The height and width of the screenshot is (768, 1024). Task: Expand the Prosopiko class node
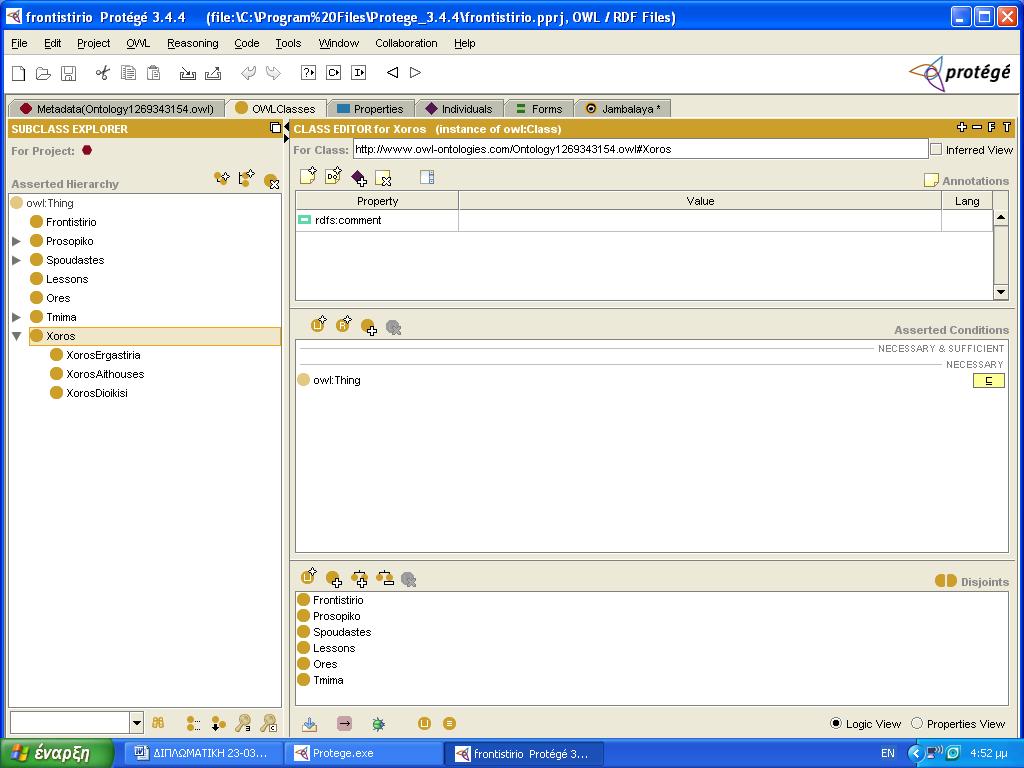[x=16, y=241]
